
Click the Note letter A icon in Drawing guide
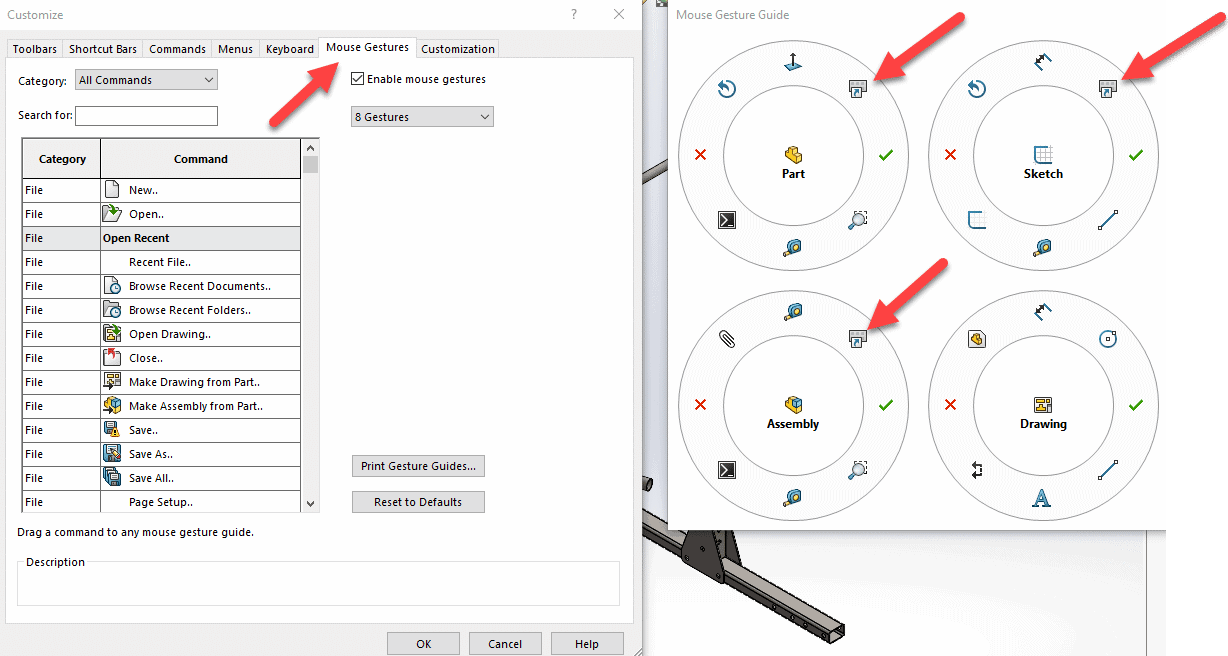(x=1043, y=497)
